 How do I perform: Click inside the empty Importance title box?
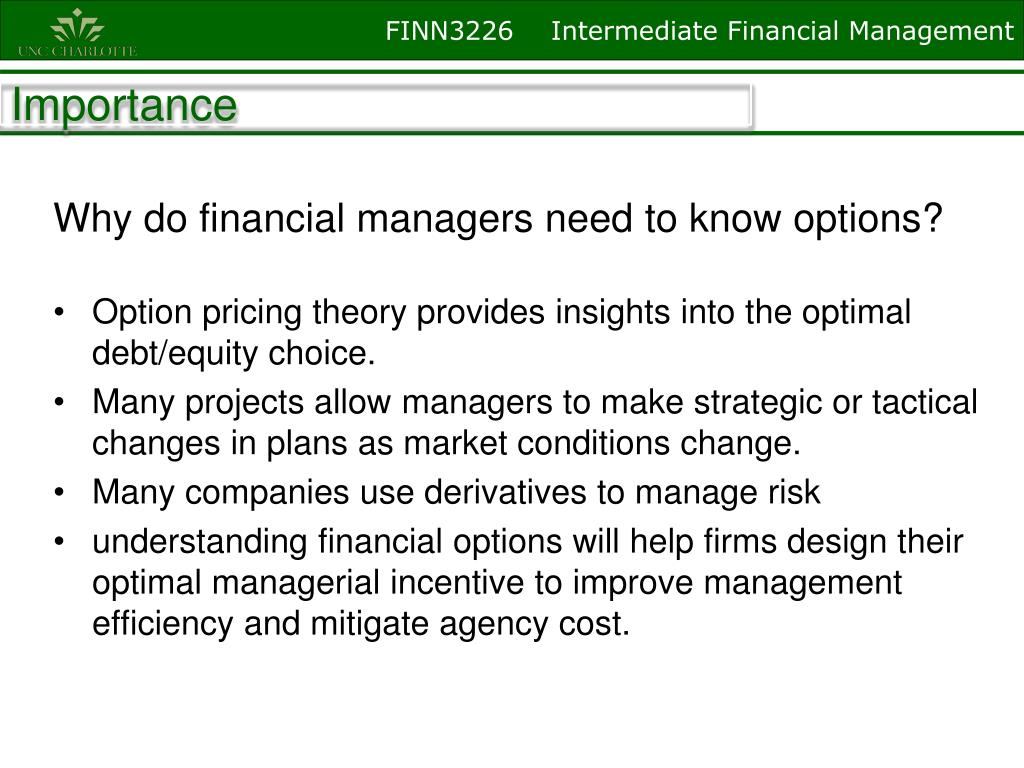pyautogui.click(x=496, y=106)
